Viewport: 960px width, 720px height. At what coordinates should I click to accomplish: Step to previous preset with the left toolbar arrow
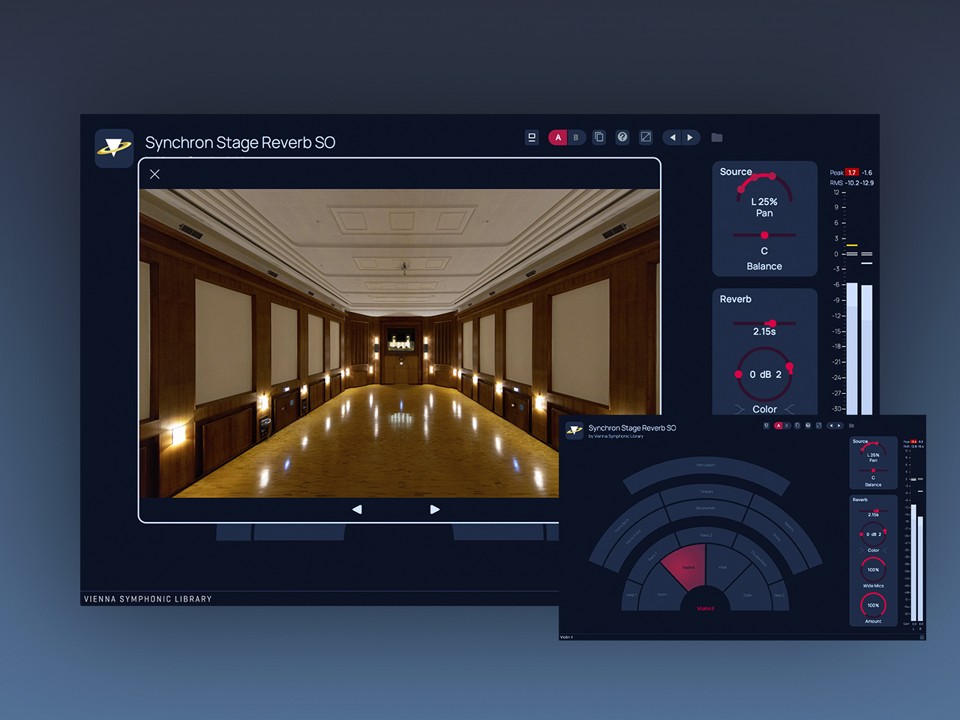pos(674,137)
